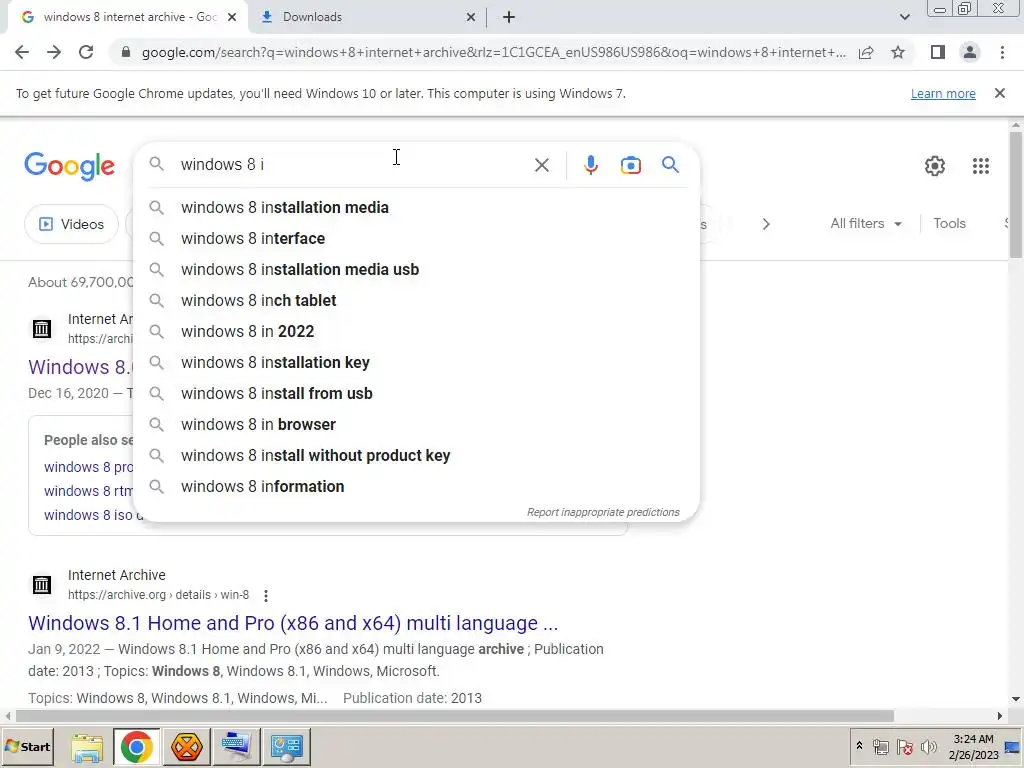Choose suggestion installation media usb
The image size is (1024, 768).
416,269
